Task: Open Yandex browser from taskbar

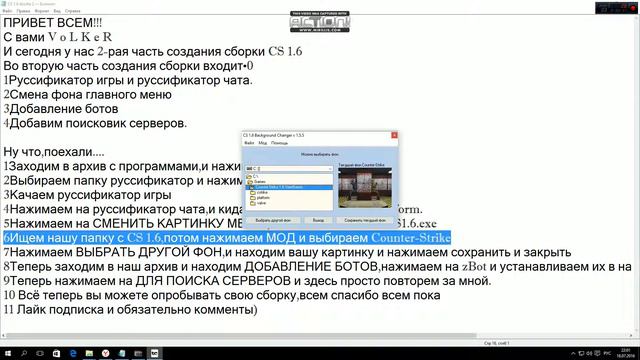Action: click(x=105, y=353)
